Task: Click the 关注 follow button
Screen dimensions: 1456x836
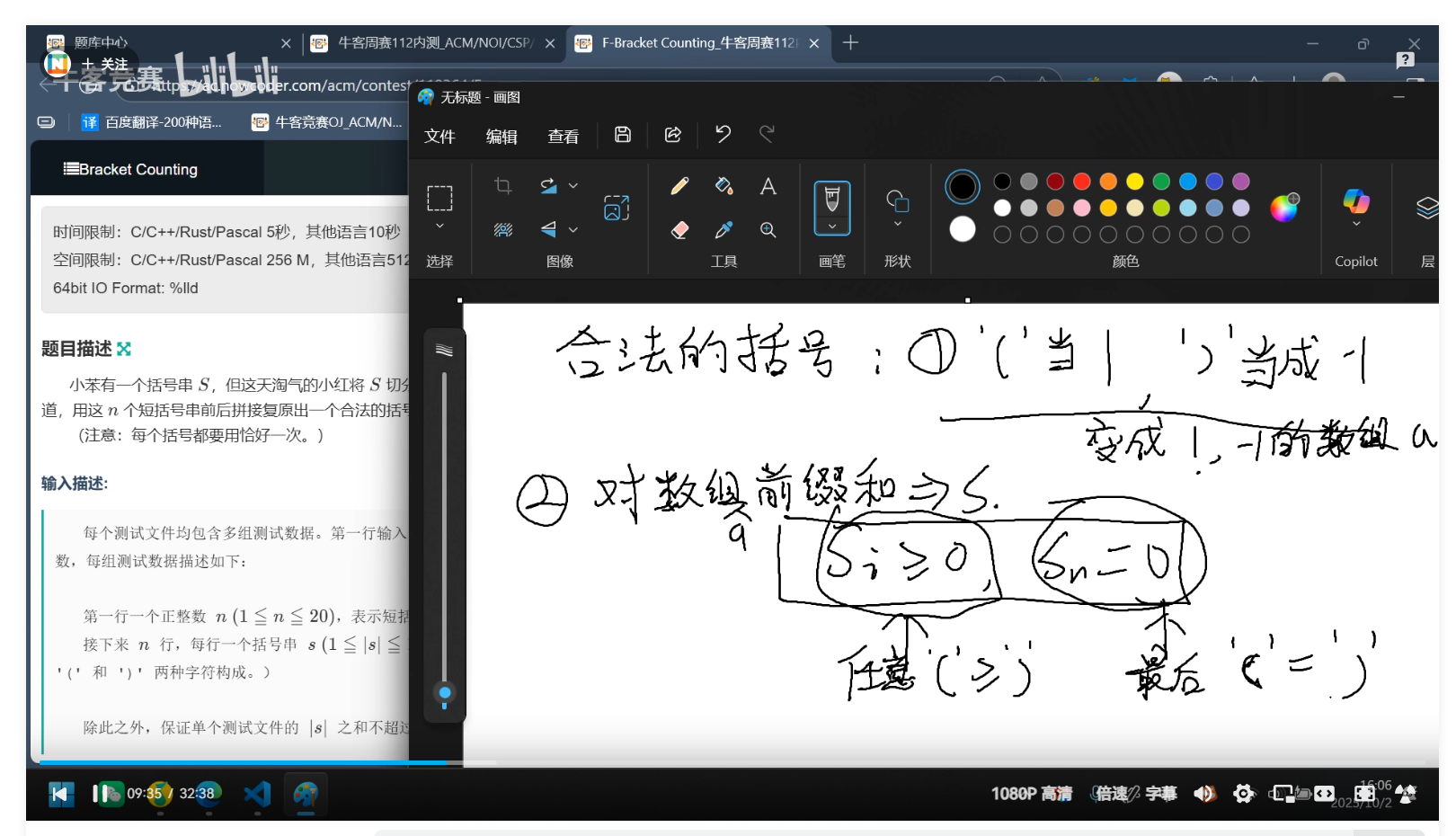Action: 105,65
